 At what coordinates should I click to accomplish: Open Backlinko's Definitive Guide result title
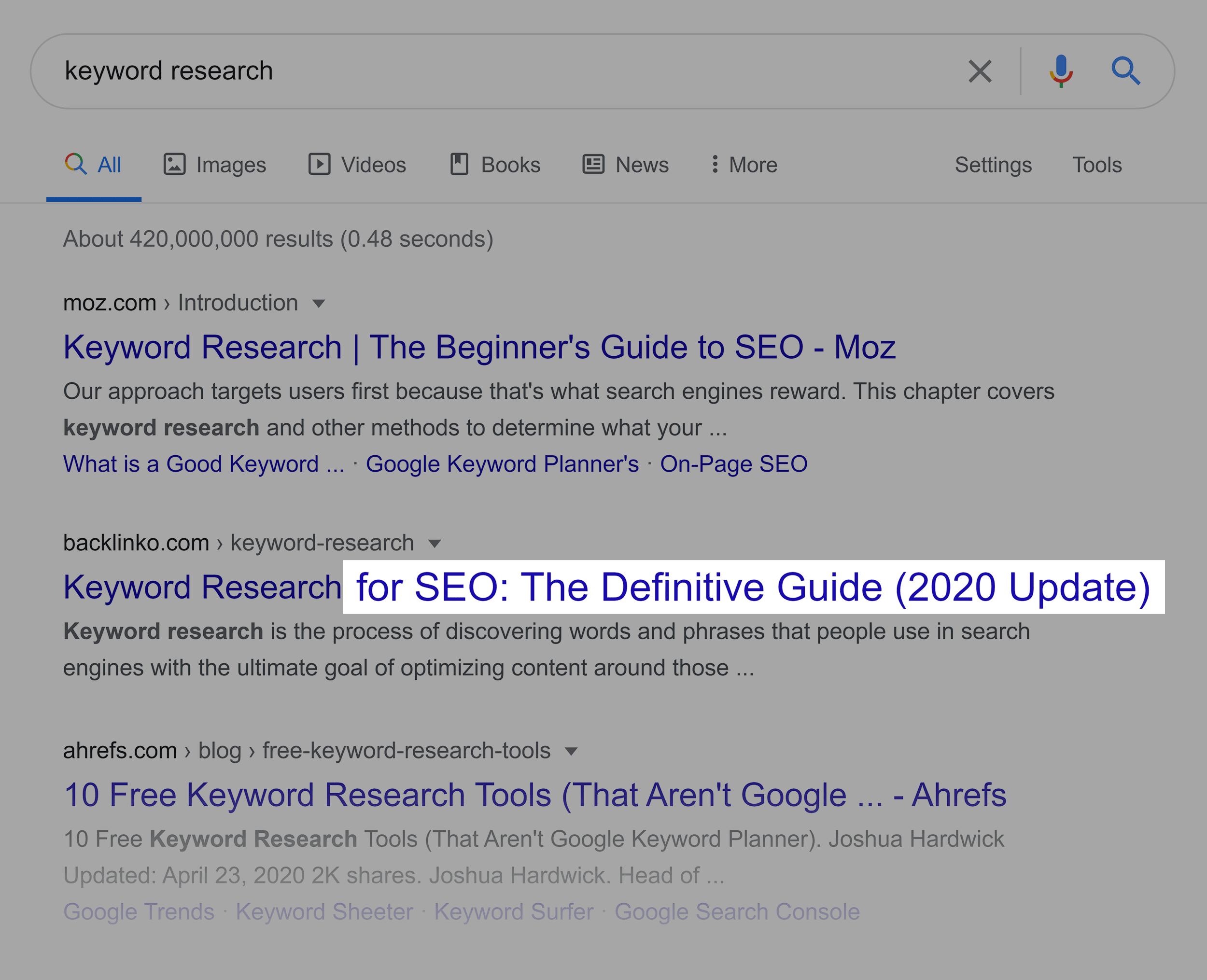(607, 587)
